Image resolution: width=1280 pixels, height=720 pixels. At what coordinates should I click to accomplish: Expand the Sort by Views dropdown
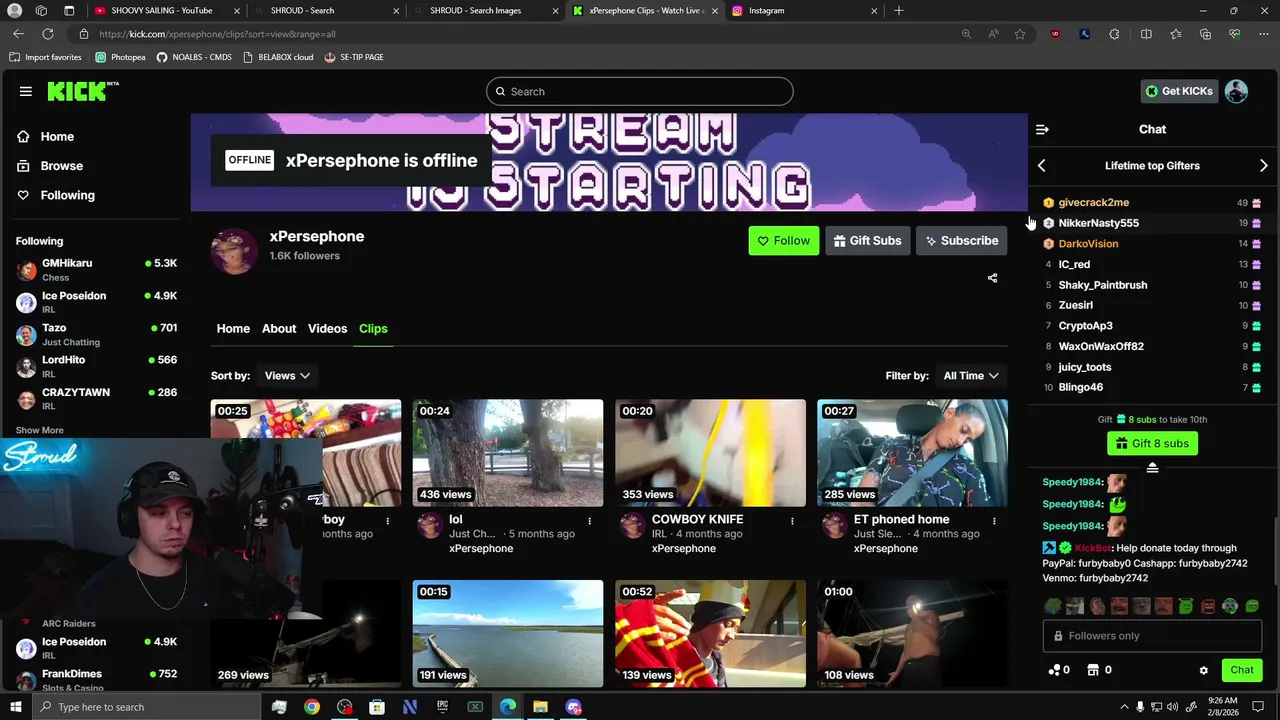coord(287,376)
